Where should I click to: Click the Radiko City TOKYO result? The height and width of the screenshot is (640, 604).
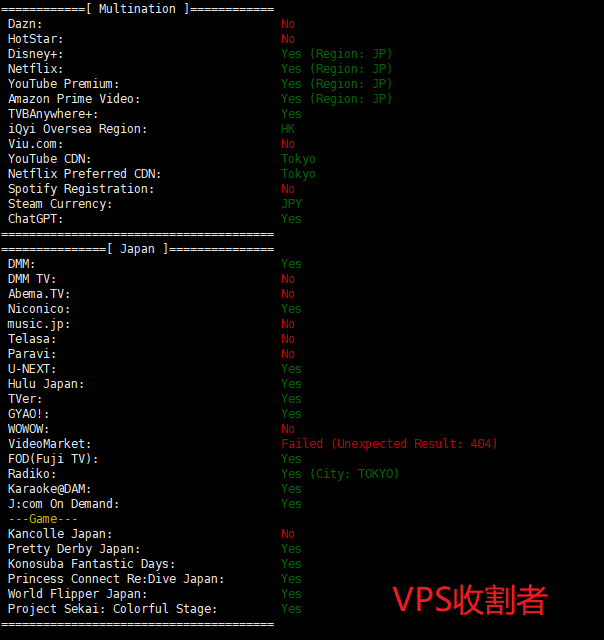click(340, 474)
